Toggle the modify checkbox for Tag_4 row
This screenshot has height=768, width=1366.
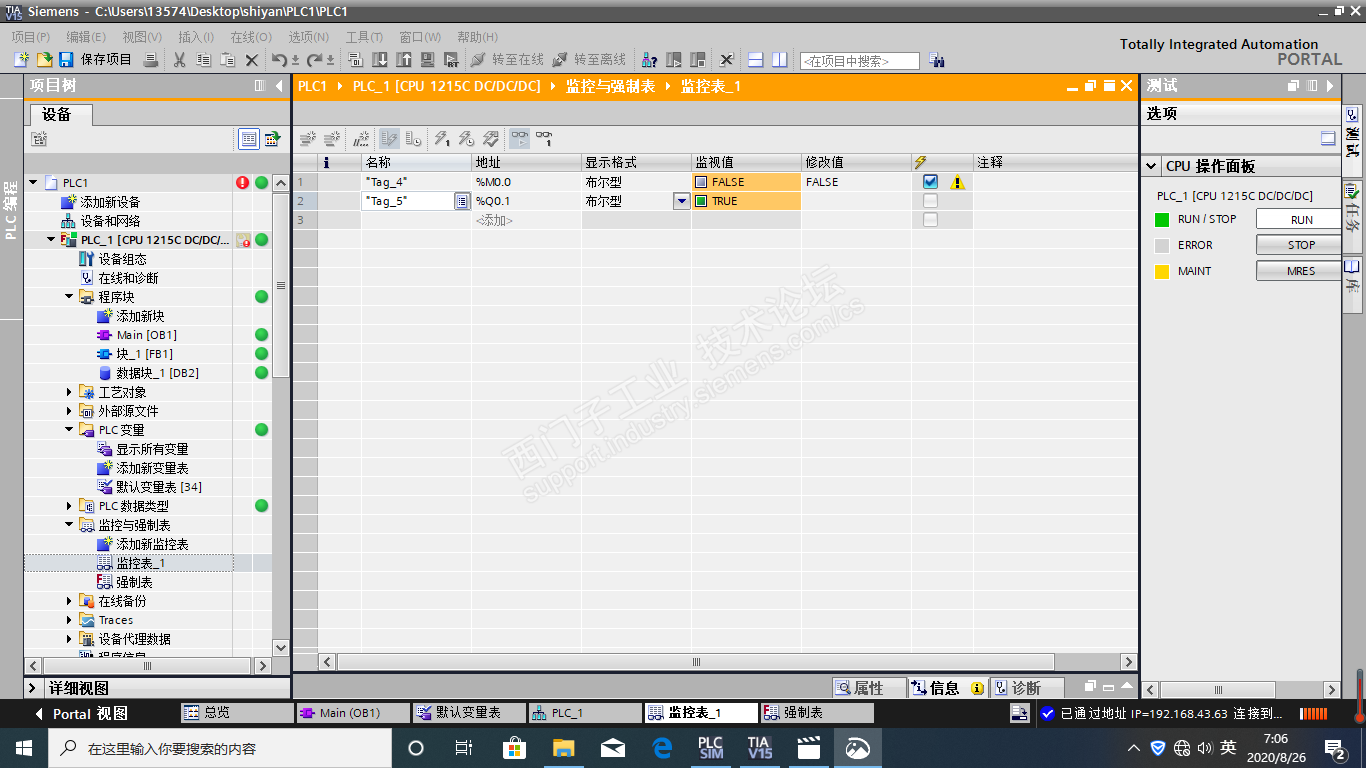[930, 182]
